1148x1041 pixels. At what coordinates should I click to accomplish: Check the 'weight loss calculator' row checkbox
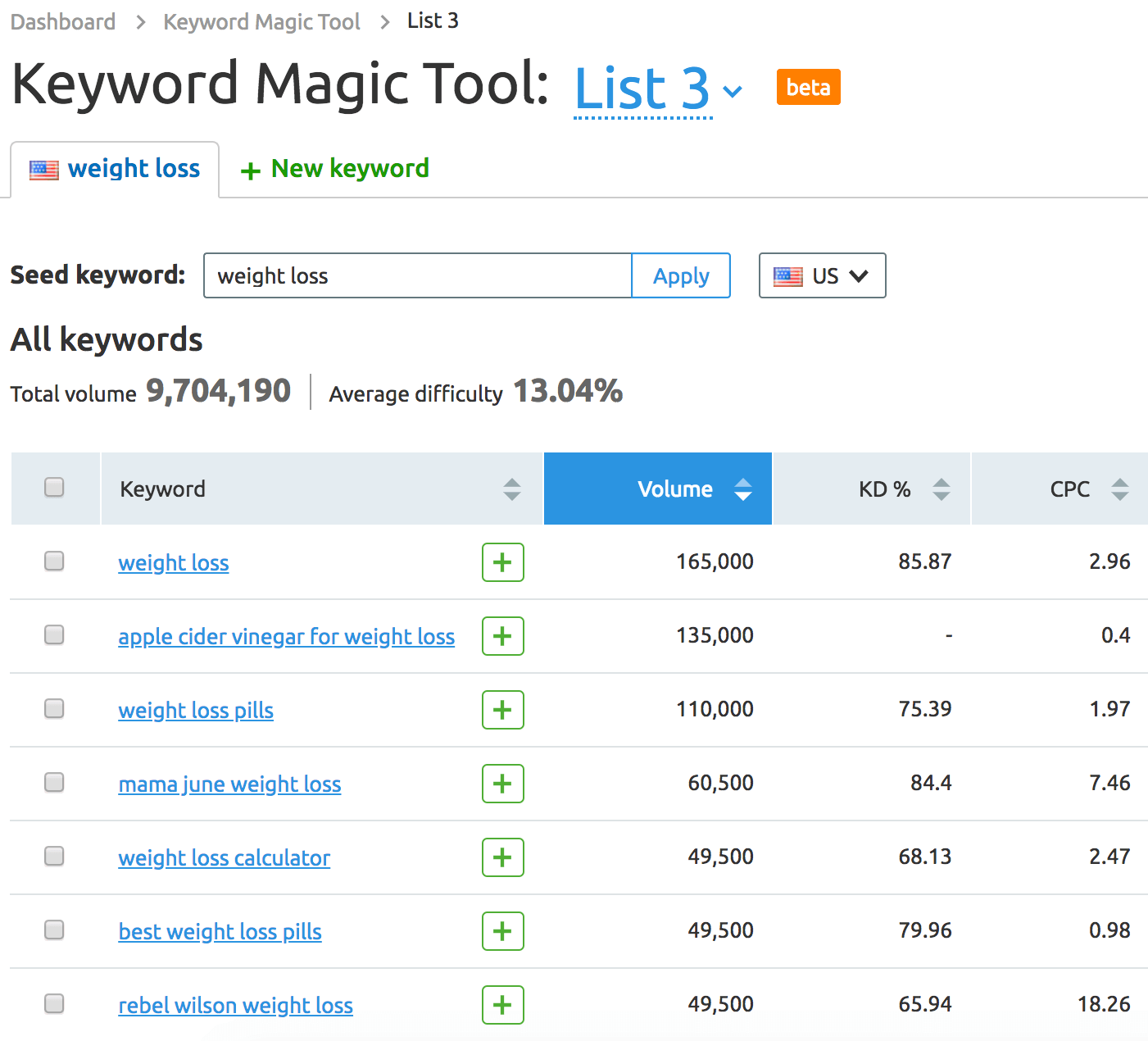54,856
